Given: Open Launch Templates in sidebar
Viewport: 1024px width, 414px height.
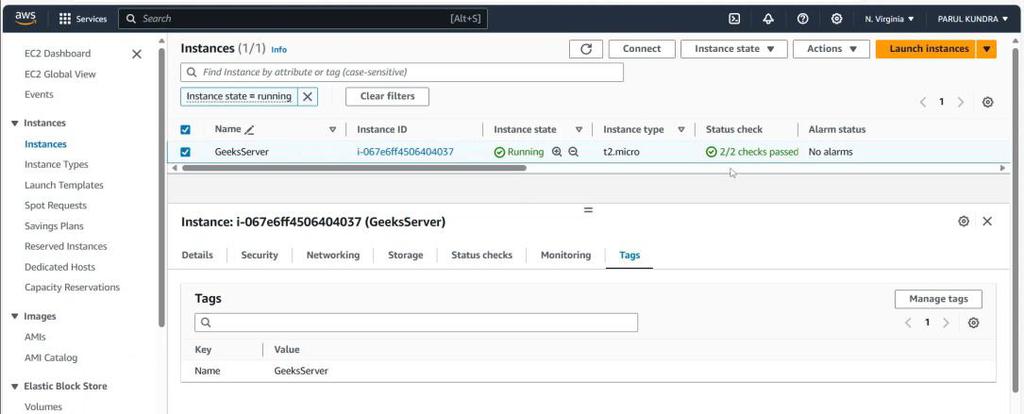Looking at the screenshot, I should [x=64, y=185].
